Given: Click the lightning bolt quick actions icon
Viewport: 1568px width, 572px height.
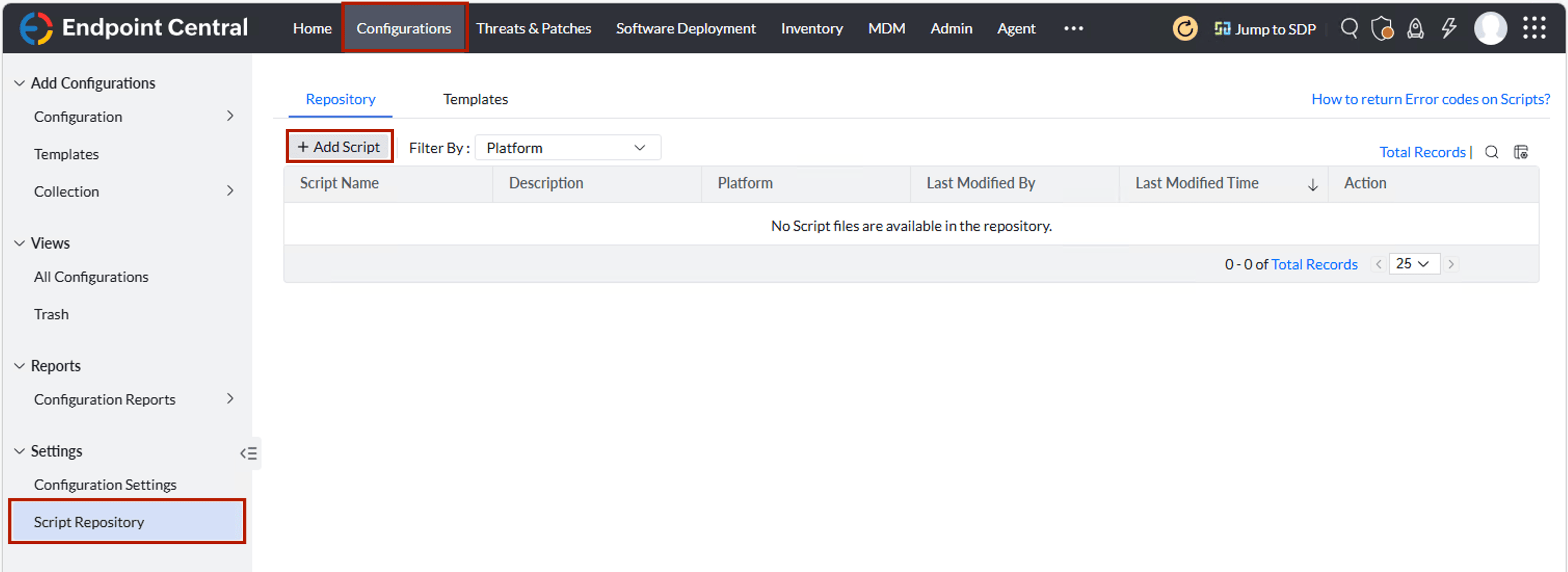Looking at the screenshot, I should click(1448, 28).
